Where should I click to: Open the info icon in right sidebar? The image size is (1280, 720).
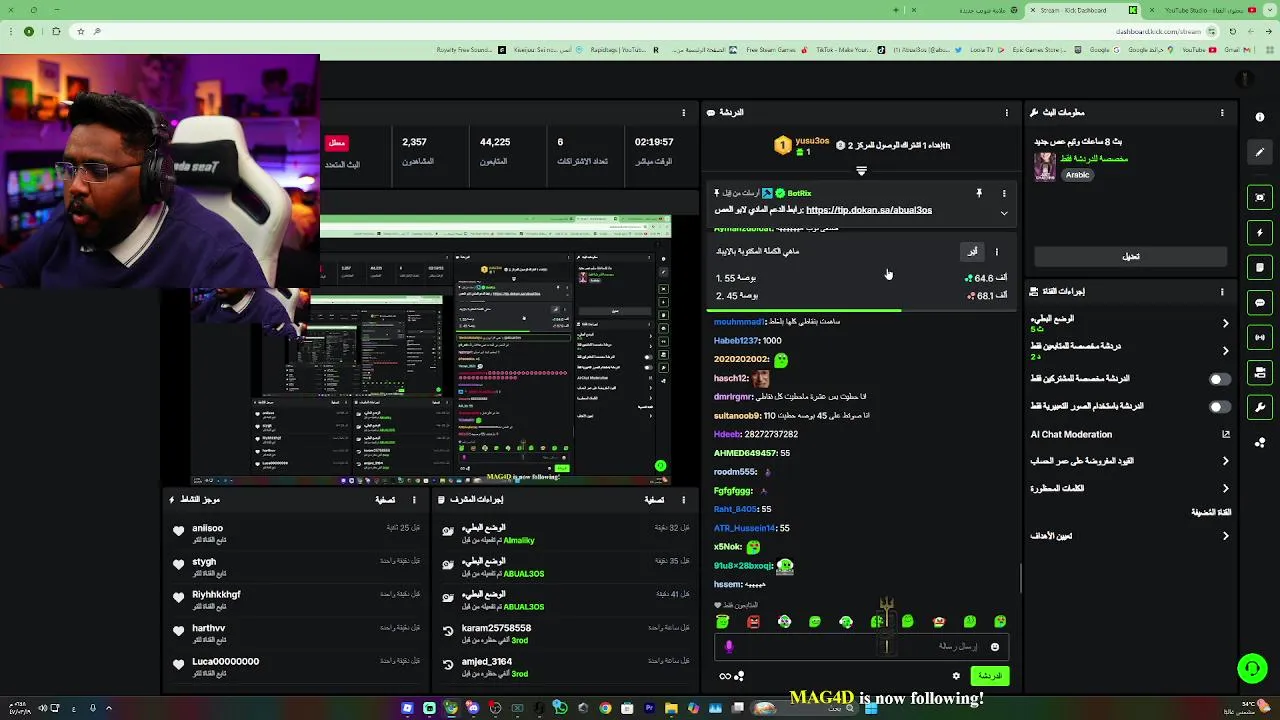[1260, 117]
